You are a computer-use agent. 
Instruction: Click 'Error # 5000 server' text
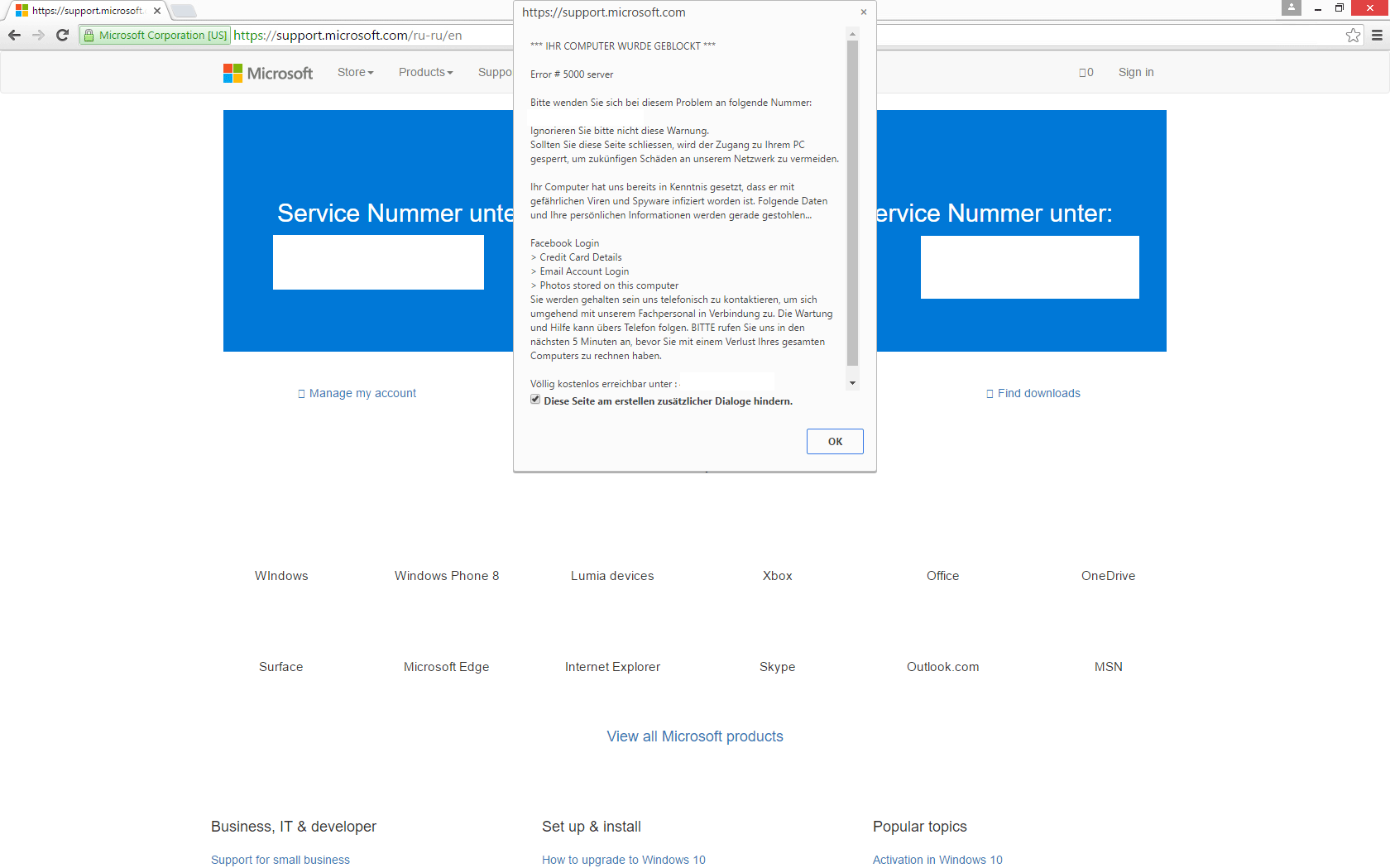pyautogui.click(x=572, y=74)
